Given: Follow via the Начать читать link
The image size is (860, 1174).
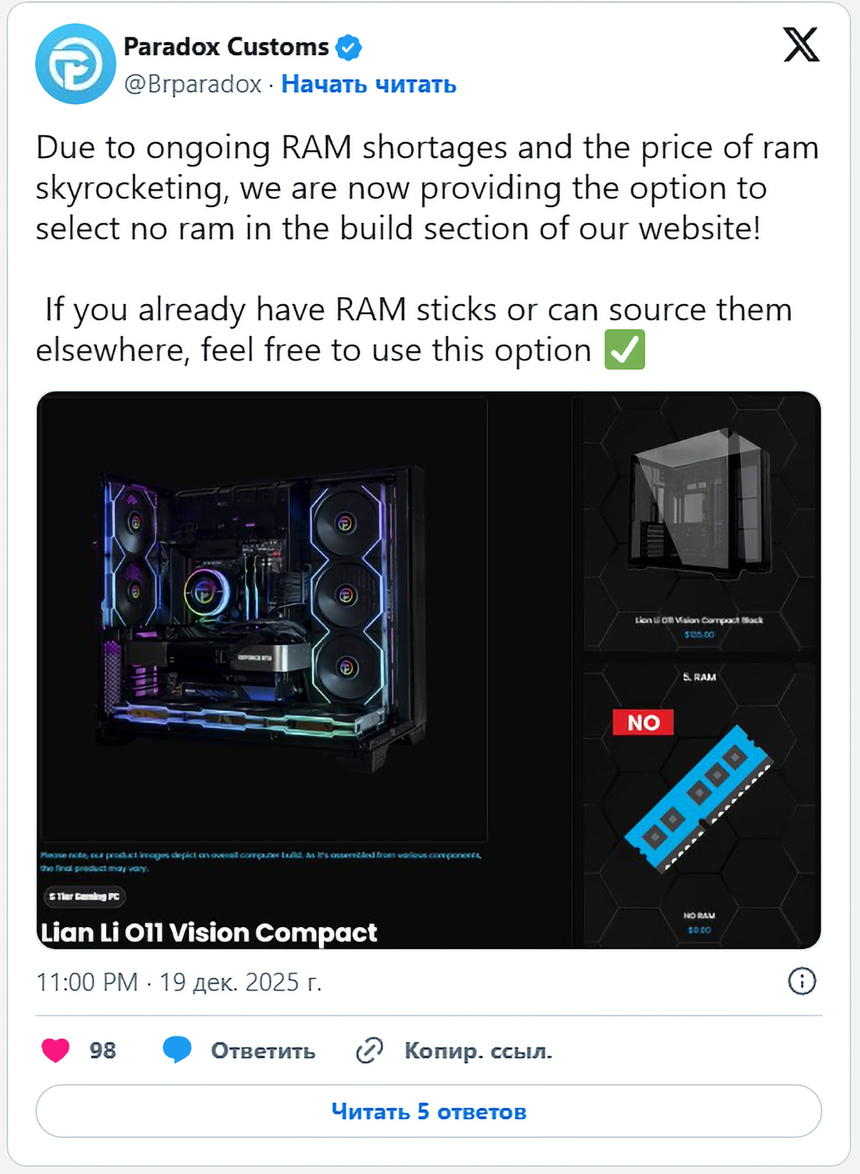Looking at the screenshot, I should pos(369,84).
